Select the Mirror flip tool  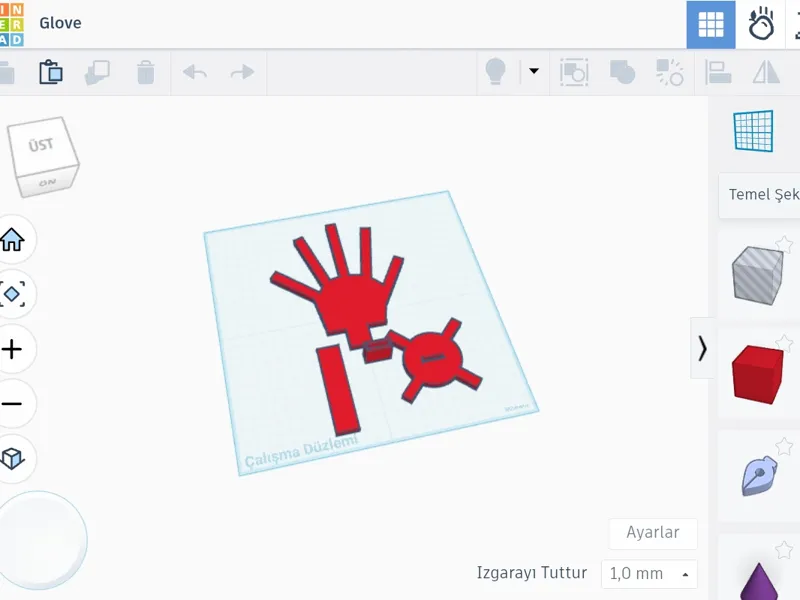coord(766,72)
